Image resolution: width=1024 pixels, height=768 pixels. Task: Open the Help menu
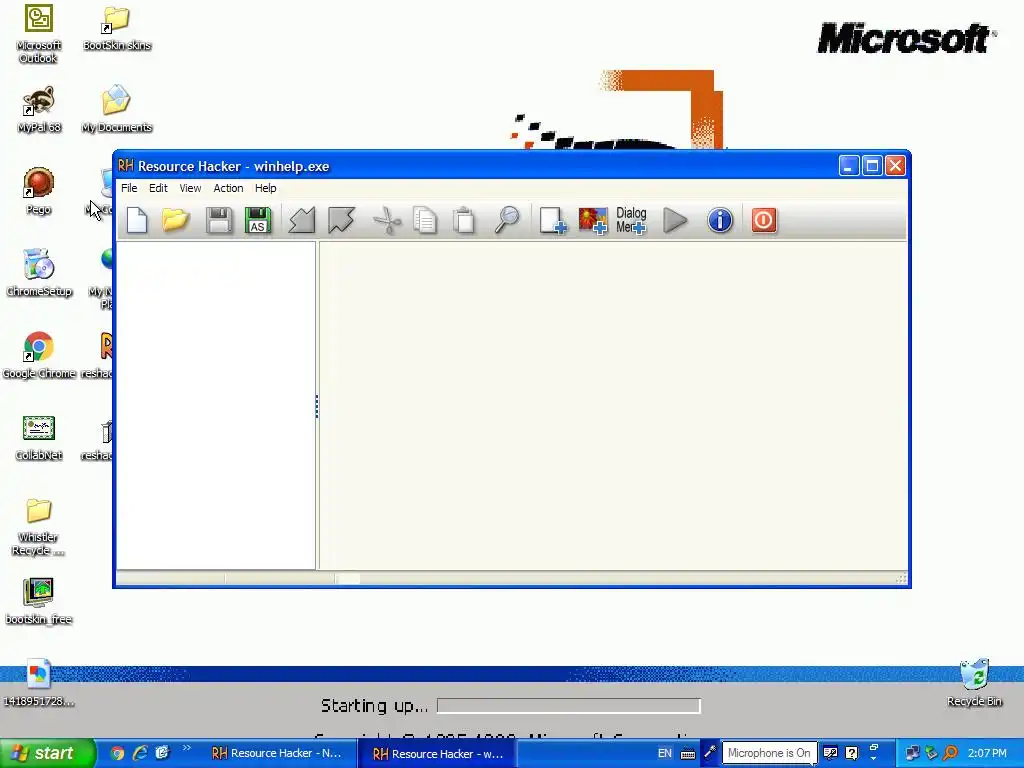point(265,188)
